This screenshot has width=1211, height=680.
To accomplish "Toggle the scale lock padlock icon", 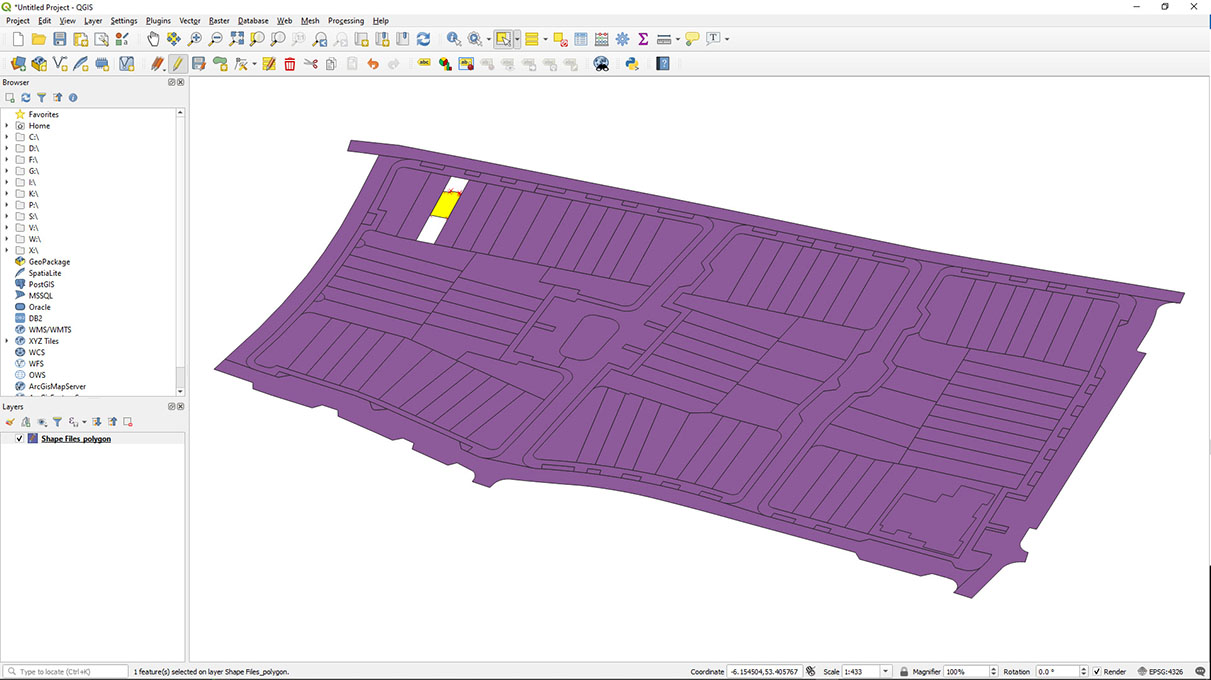I will 905,671.
